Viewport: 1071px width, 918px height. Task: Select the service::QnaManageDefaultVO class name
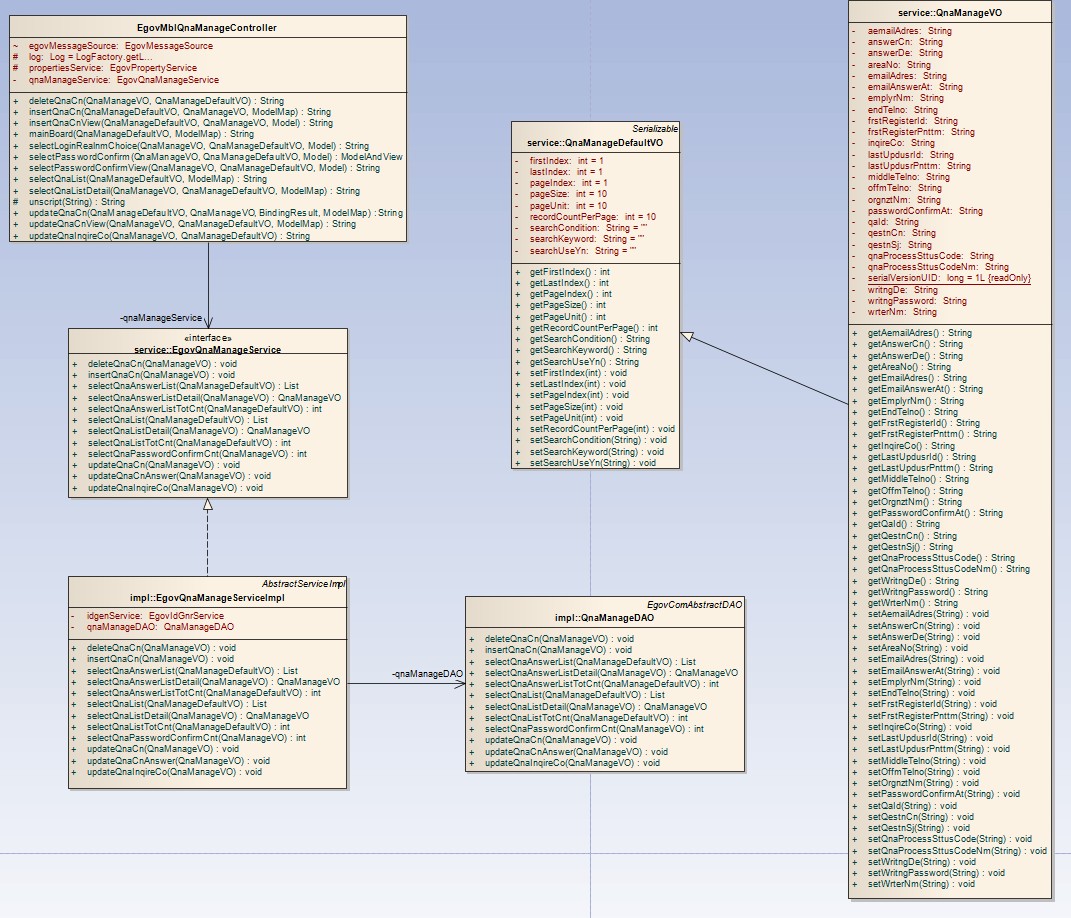click(595, 143)
